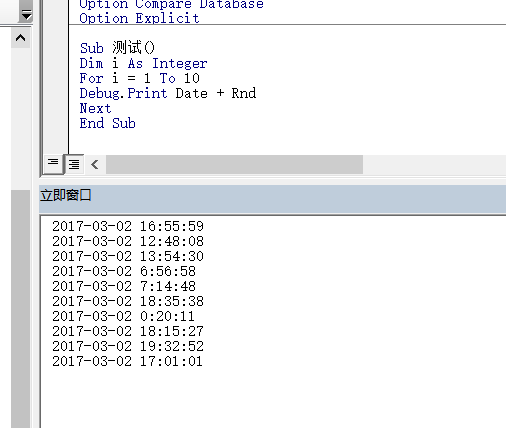Place cursor on Dim i As Integer

(143, 63)
